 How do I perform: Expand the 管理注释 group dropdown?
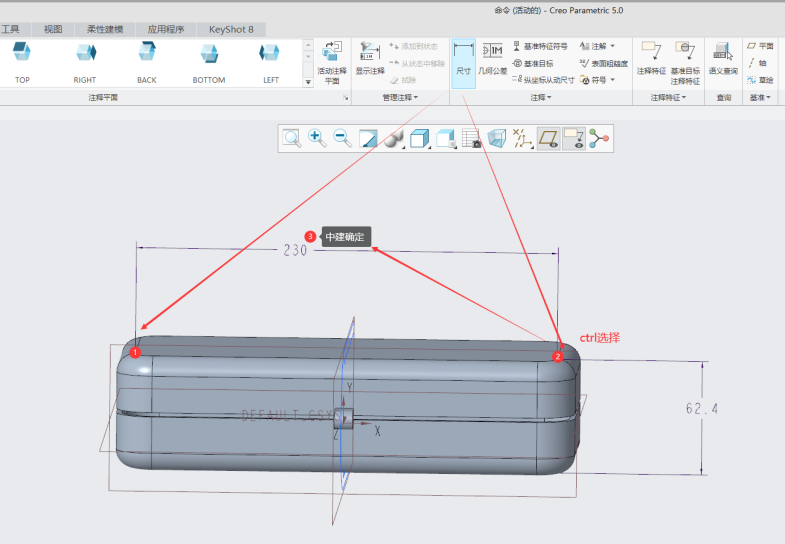tap(400, 97)
